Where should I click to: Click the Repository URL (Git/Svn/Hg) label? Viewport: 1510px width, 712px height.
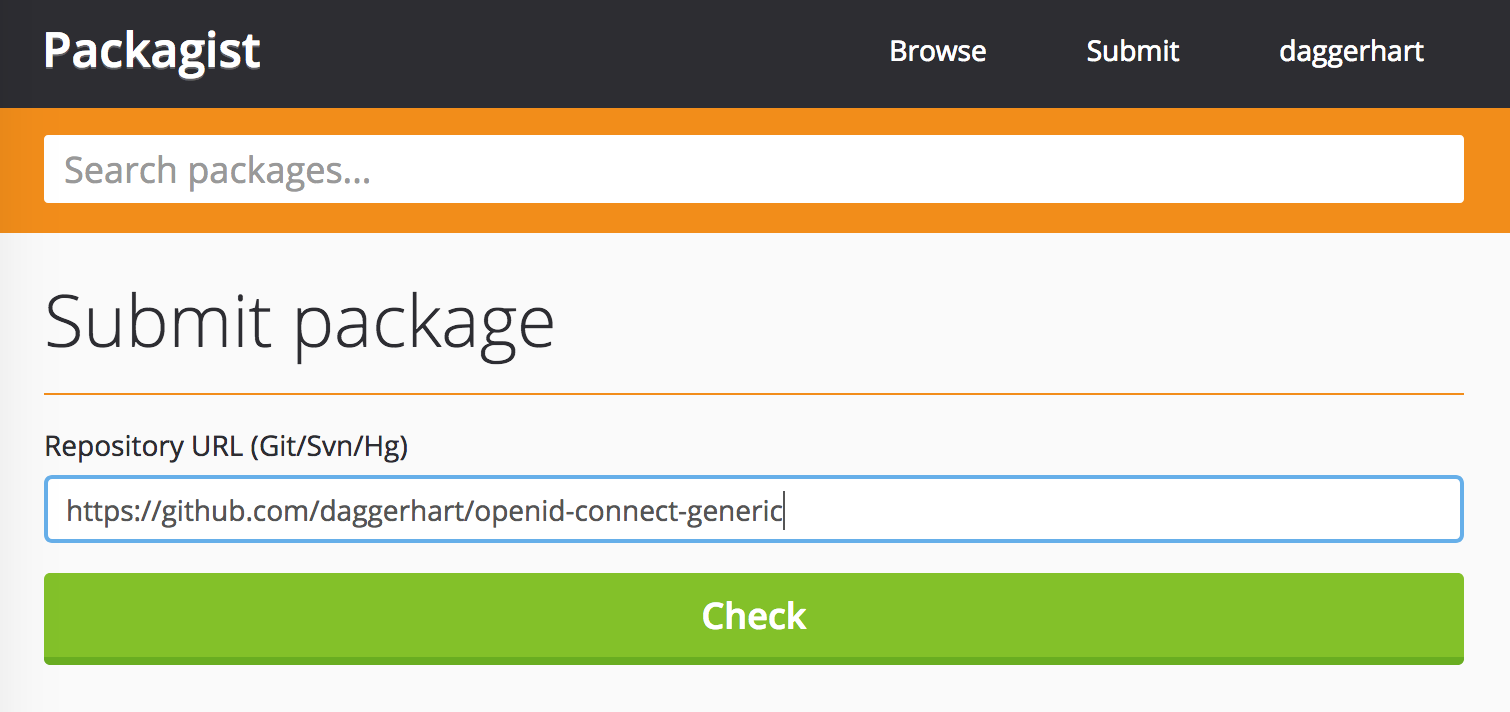226,446
